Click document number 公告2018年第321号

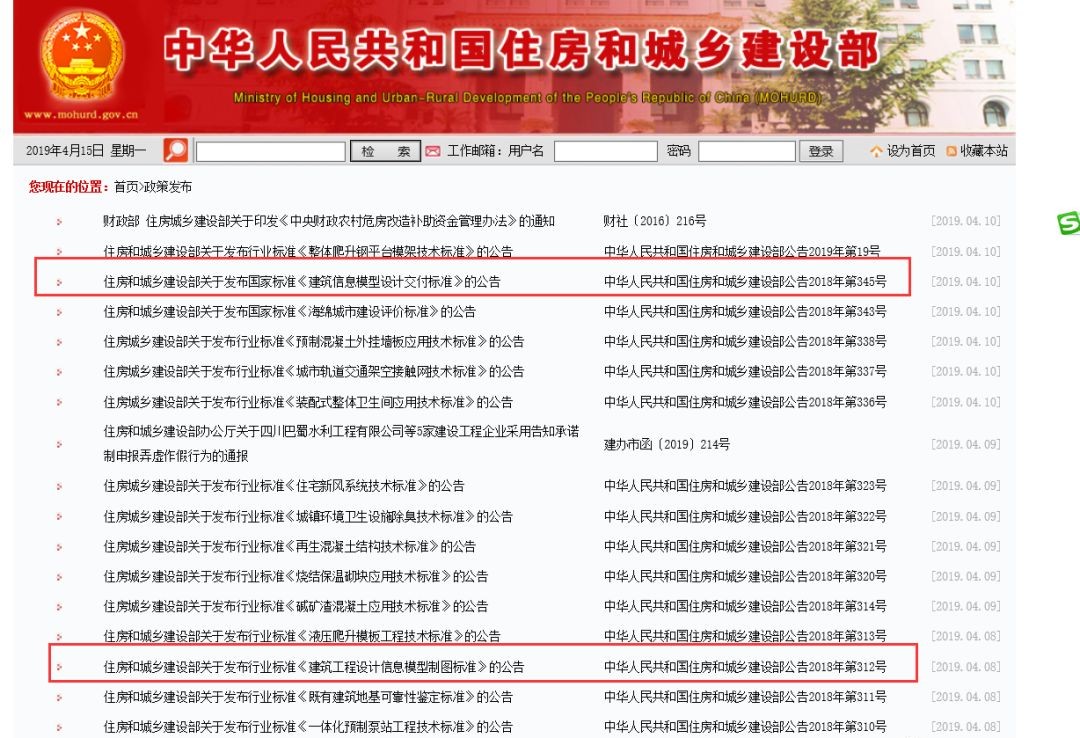coord(745,546)
